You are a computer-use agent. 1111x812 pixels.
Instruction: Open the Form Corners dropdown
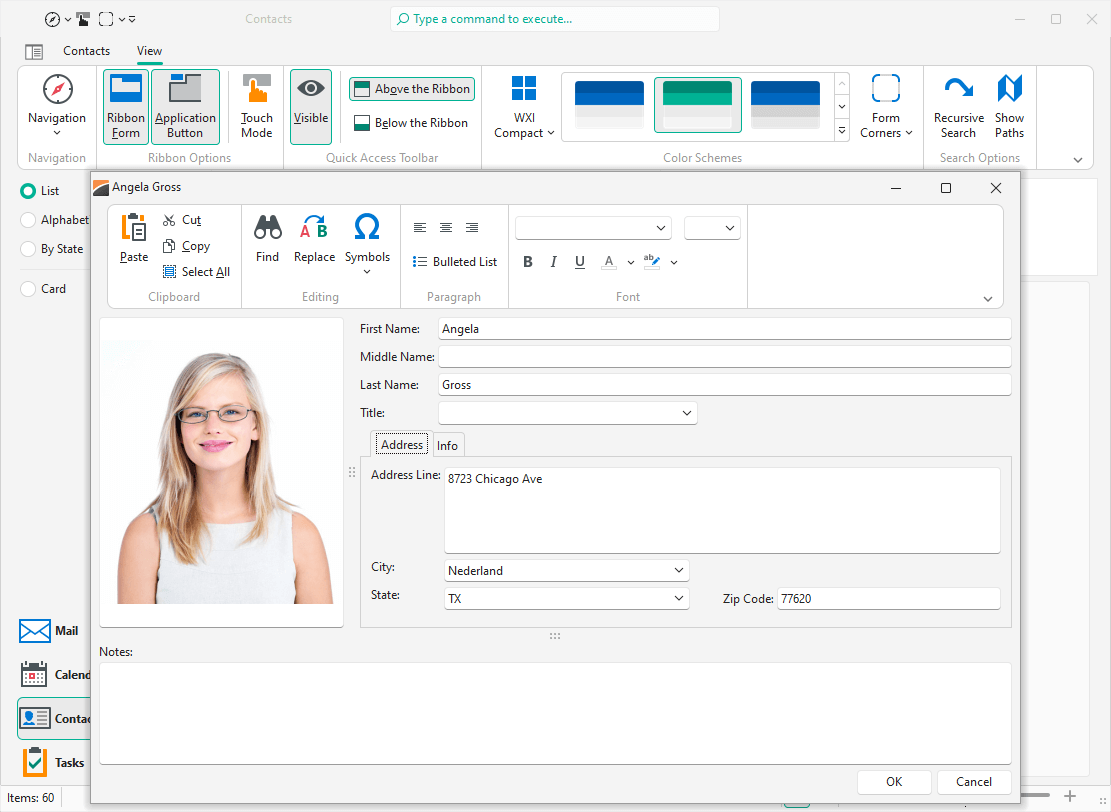pyautogui.click(x=886, y=105)
